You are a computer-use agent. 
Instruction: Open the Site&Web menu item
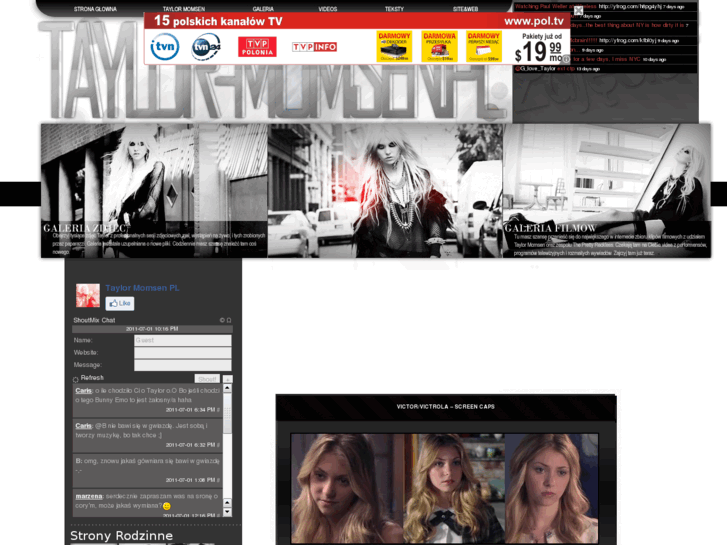coord(465,9)
